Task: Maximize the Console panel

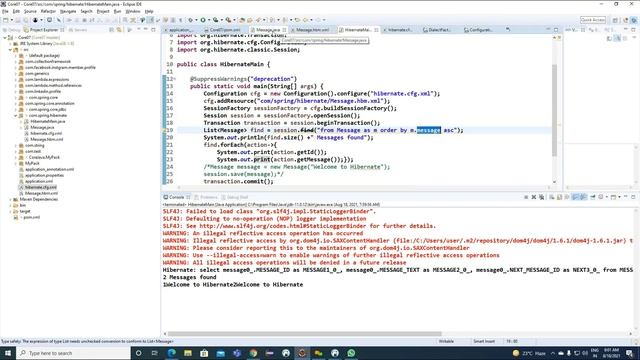Action: [x=633, y=197]
